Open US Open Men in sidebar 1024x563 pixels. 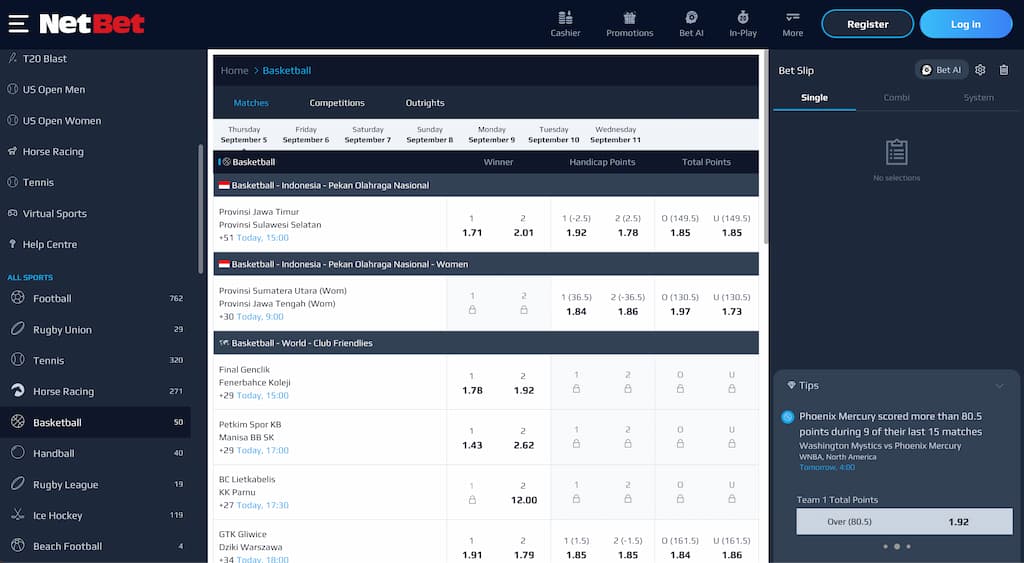pos(54,89)
